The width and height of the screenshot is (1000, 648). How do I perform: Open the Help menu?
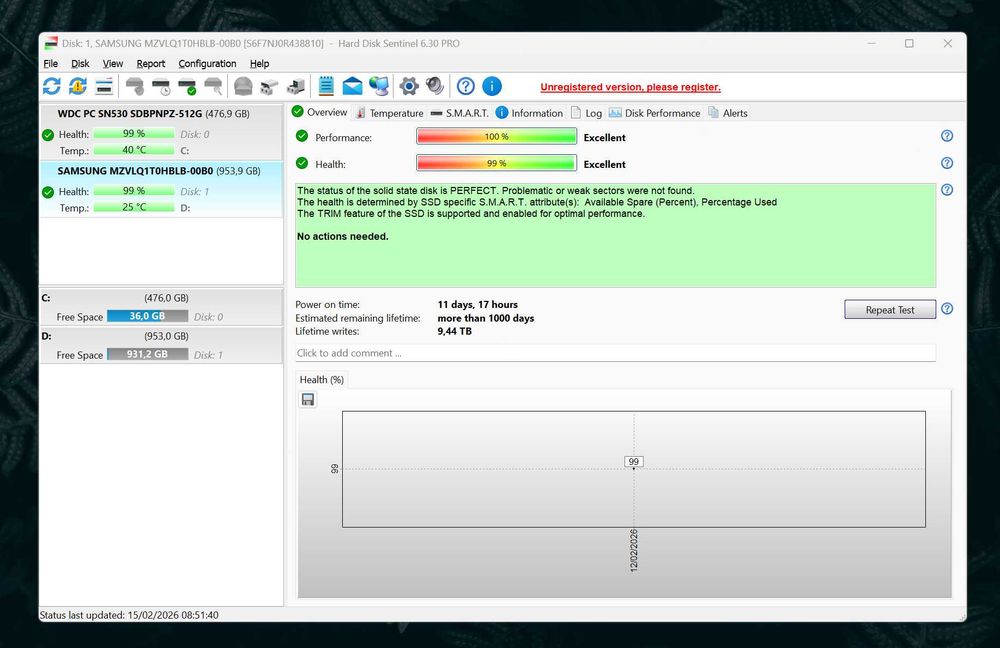[x=260, y=64]
